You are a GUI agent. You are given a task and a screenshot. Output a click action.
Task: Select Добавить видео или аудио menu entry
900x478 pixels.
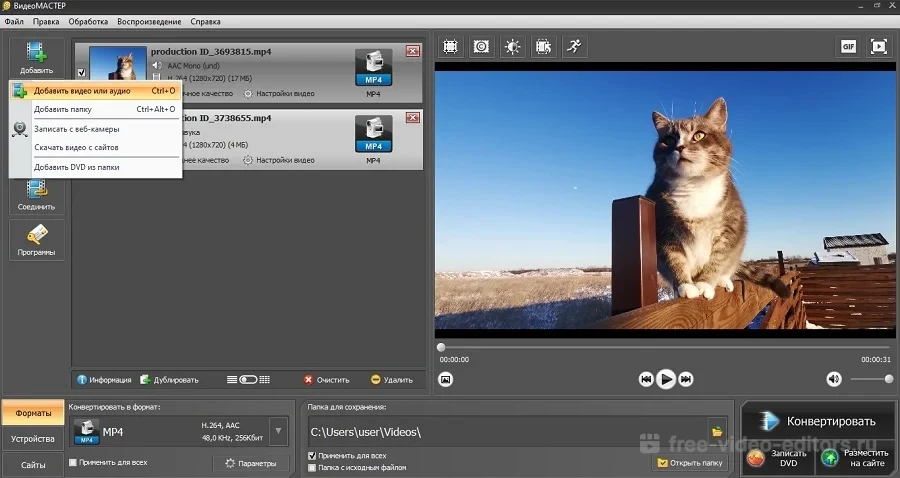(x=82, y=91)
